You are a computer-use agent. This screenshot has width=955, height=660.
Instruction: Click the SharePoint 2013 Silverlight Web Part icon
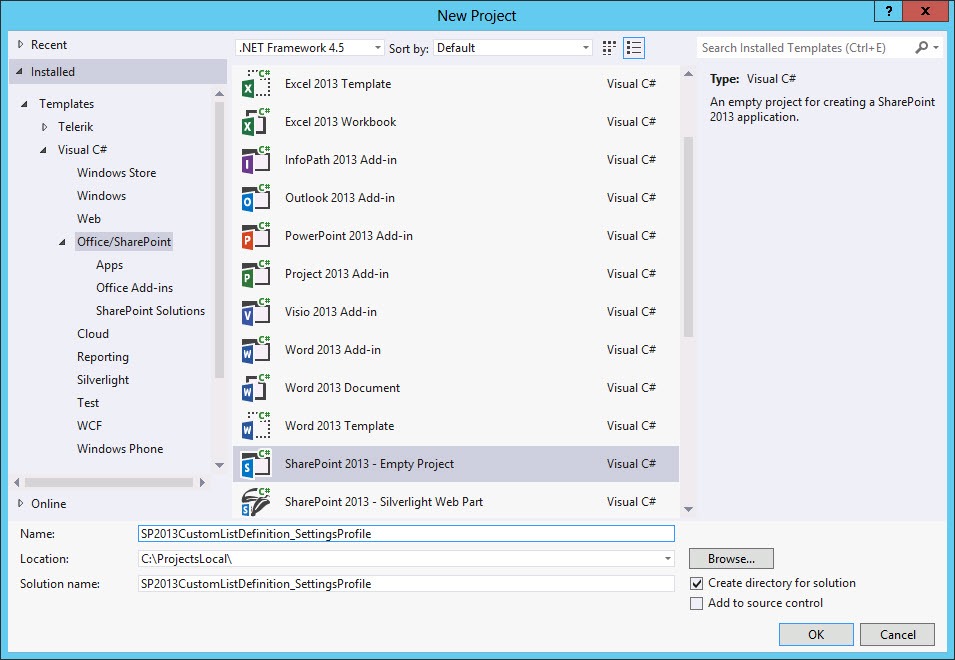(256, 502)
